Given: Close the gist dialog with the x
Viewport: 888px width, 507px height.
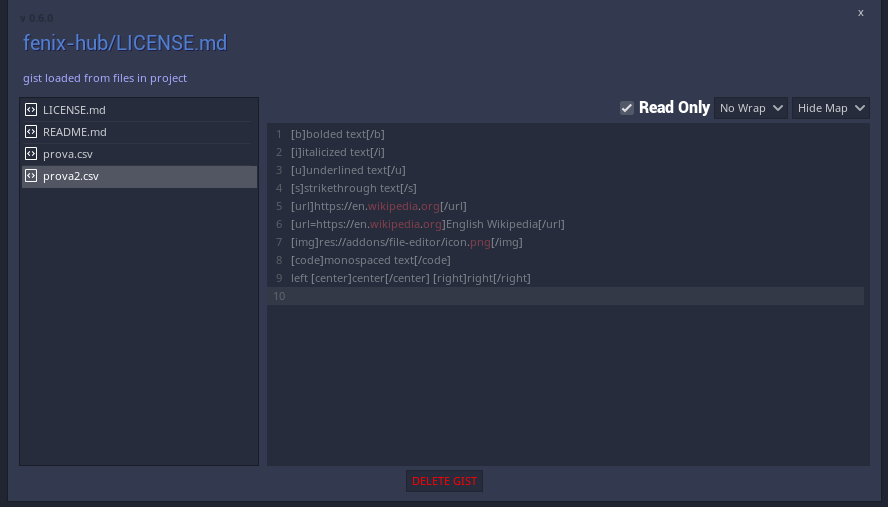Looking at the screenshot, I should point(860,13).
